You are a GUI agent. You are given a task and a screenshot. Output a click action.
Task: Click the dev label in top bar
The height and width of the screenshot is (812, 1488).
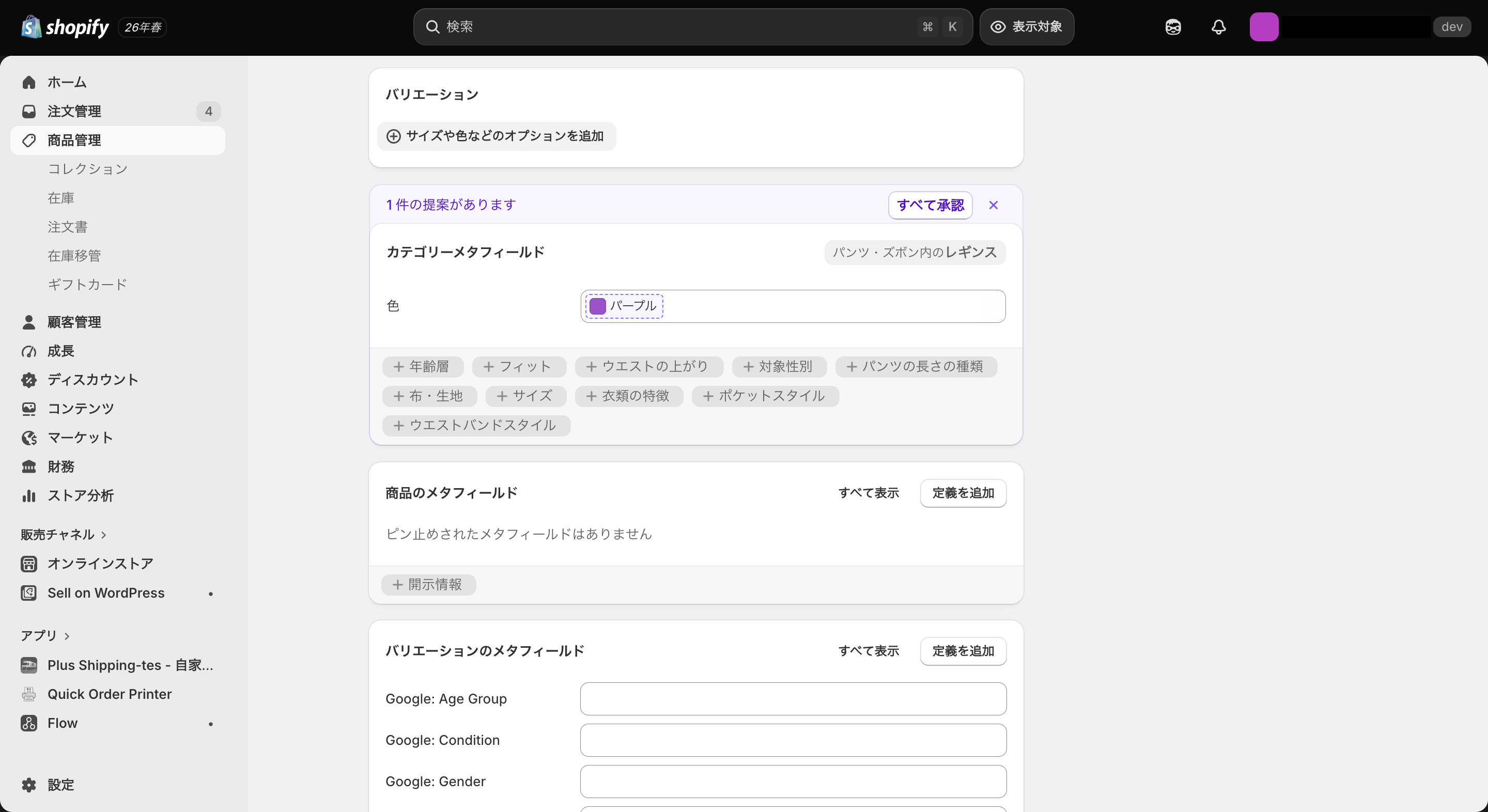(x=1452, y=26)
